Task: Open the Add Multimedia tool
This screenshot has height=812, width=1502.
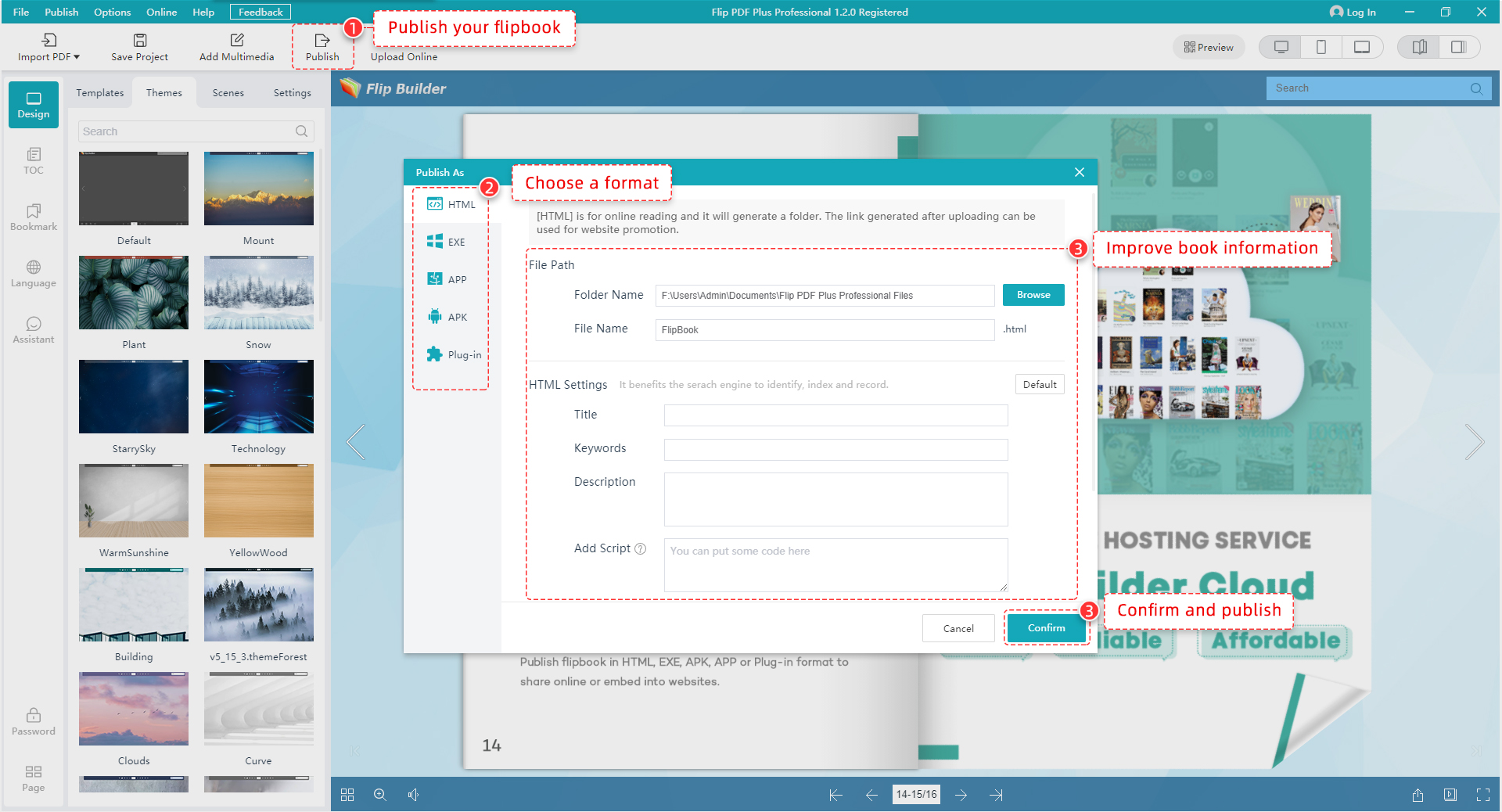Action: click(x=236, y=45)
